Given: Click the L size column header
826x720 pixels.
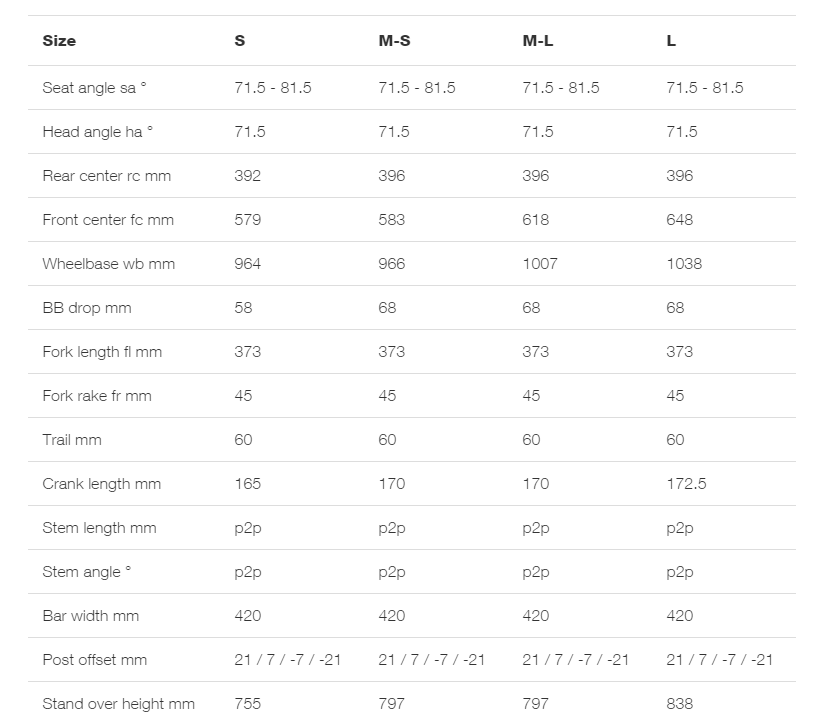Looking at the screenshot, I should pos(671,41).
